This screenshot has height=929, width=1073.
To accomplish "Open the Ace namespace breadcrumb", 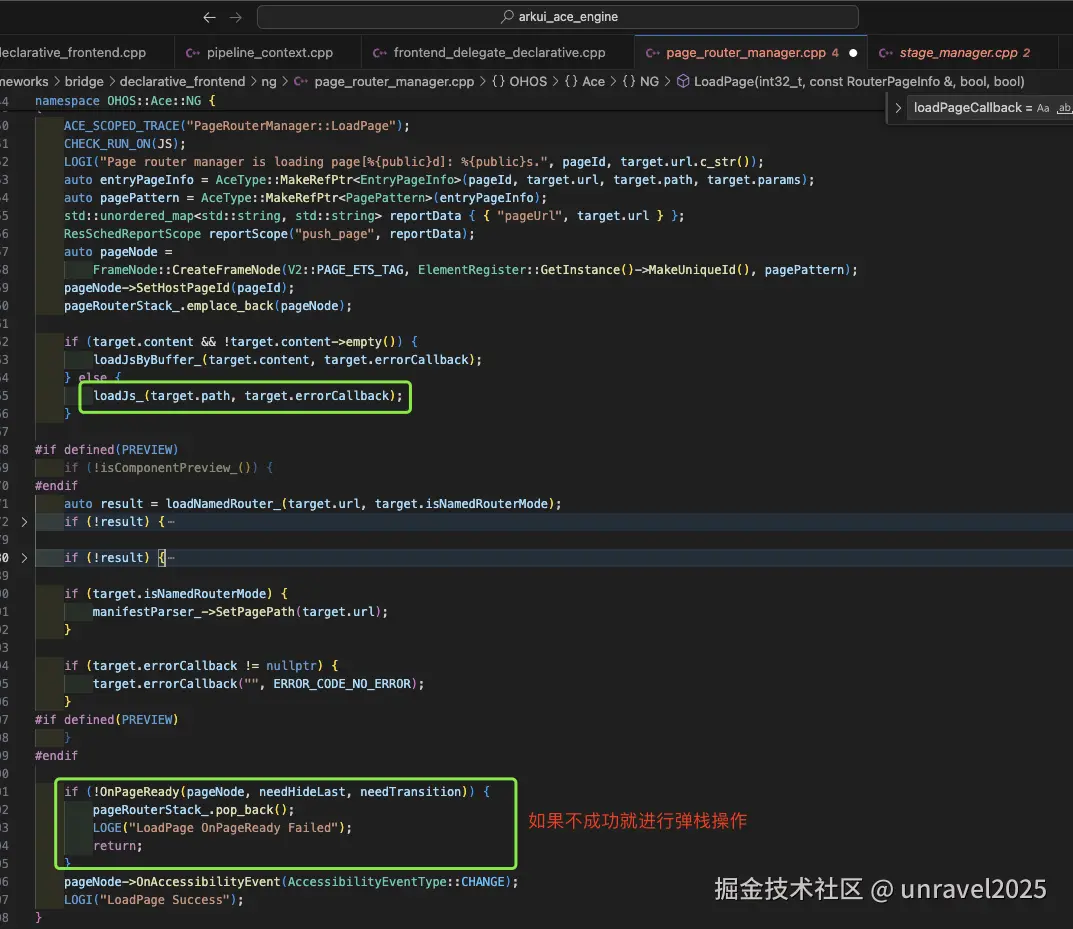I will (593, 81).
